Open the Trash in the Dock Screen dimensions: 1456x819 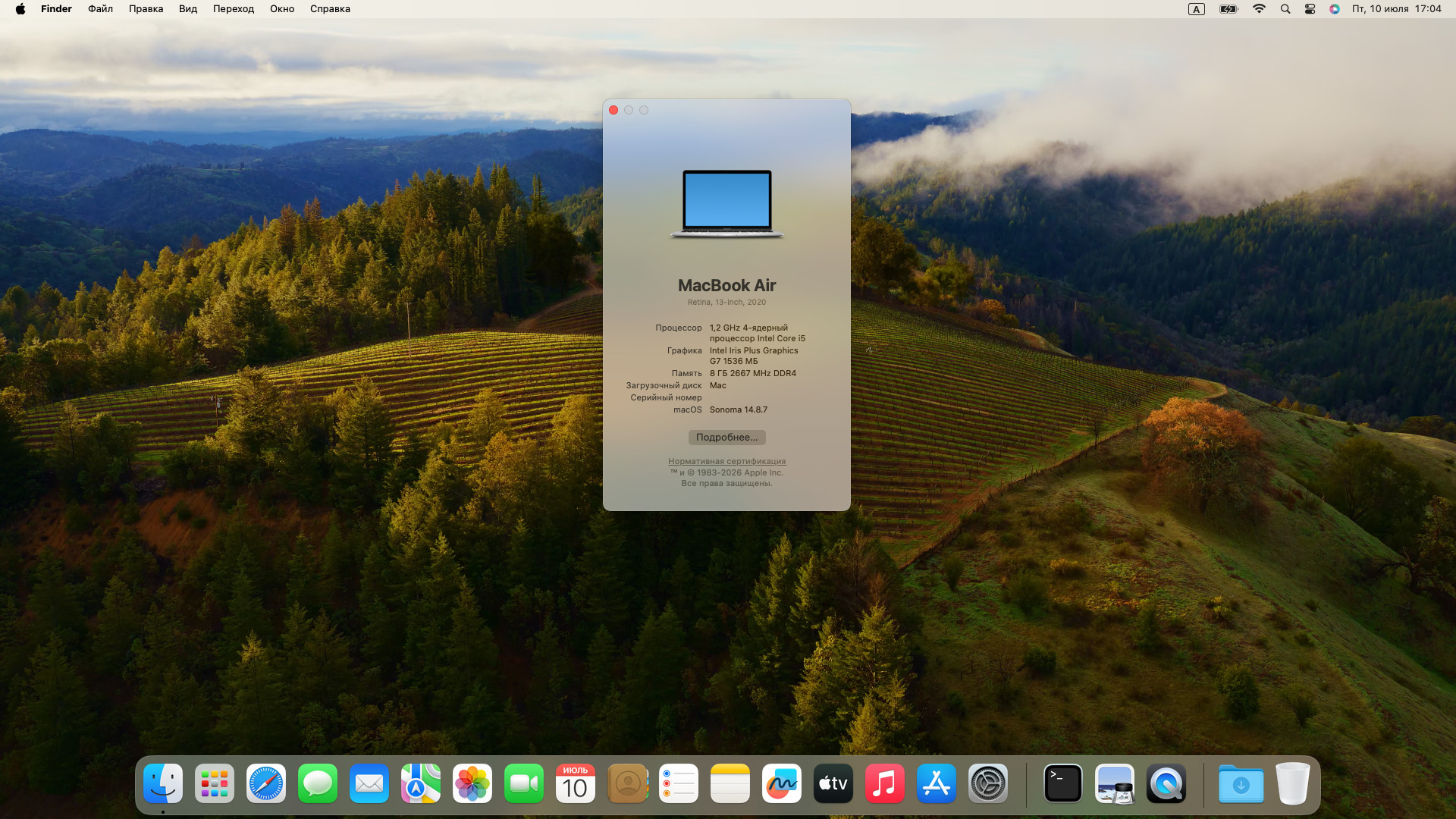(1293, 783)
